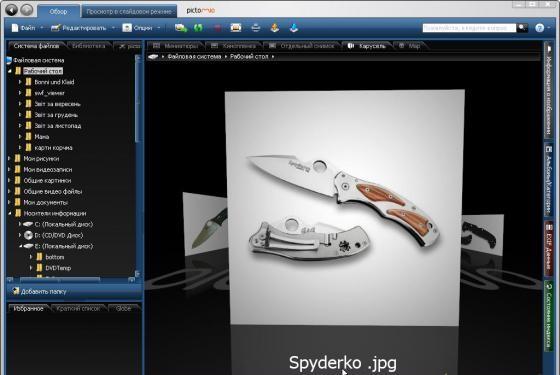Expand the Опции dropdown arrow
Viewport: 560px width, 375px height.
[x=159, y=28]
